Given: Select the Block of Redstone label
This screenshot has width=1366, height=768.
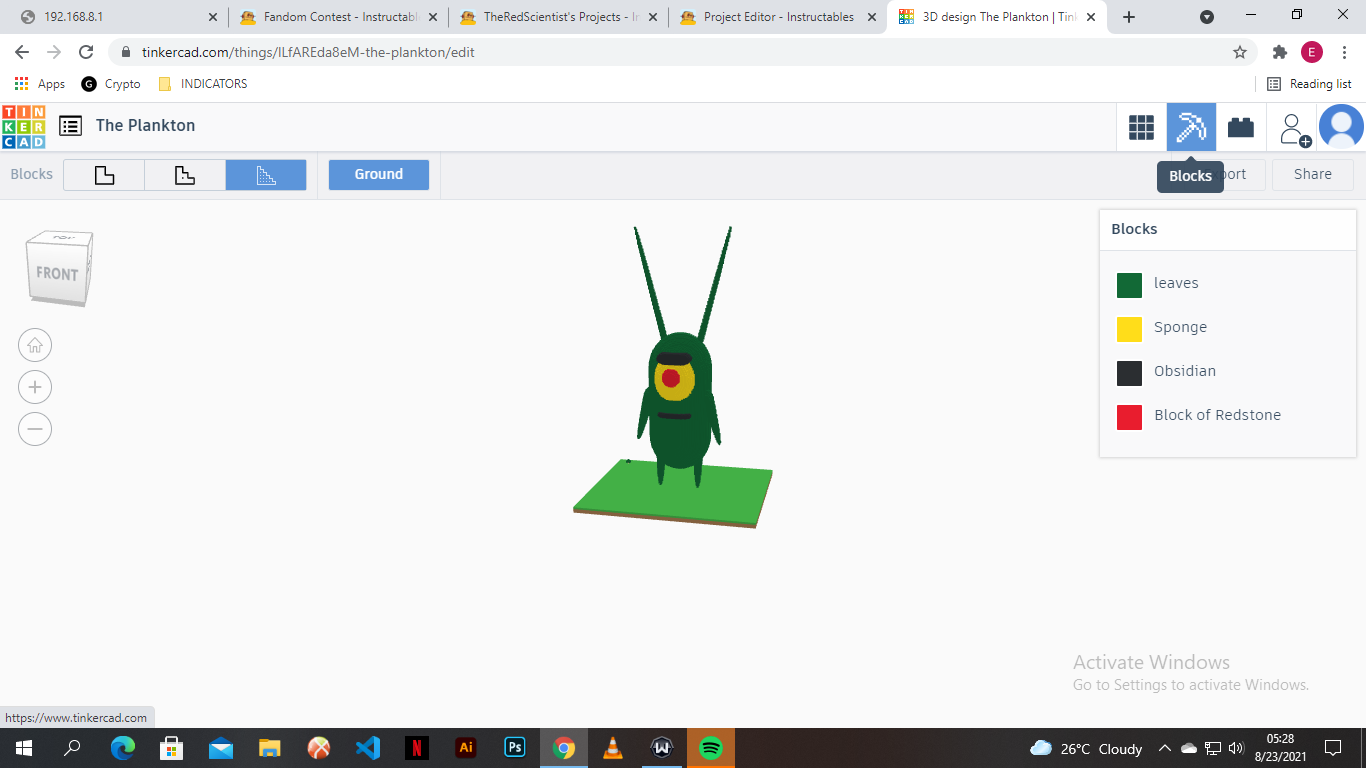Looking at the screenshot, I should click(x=1217, y=415).
